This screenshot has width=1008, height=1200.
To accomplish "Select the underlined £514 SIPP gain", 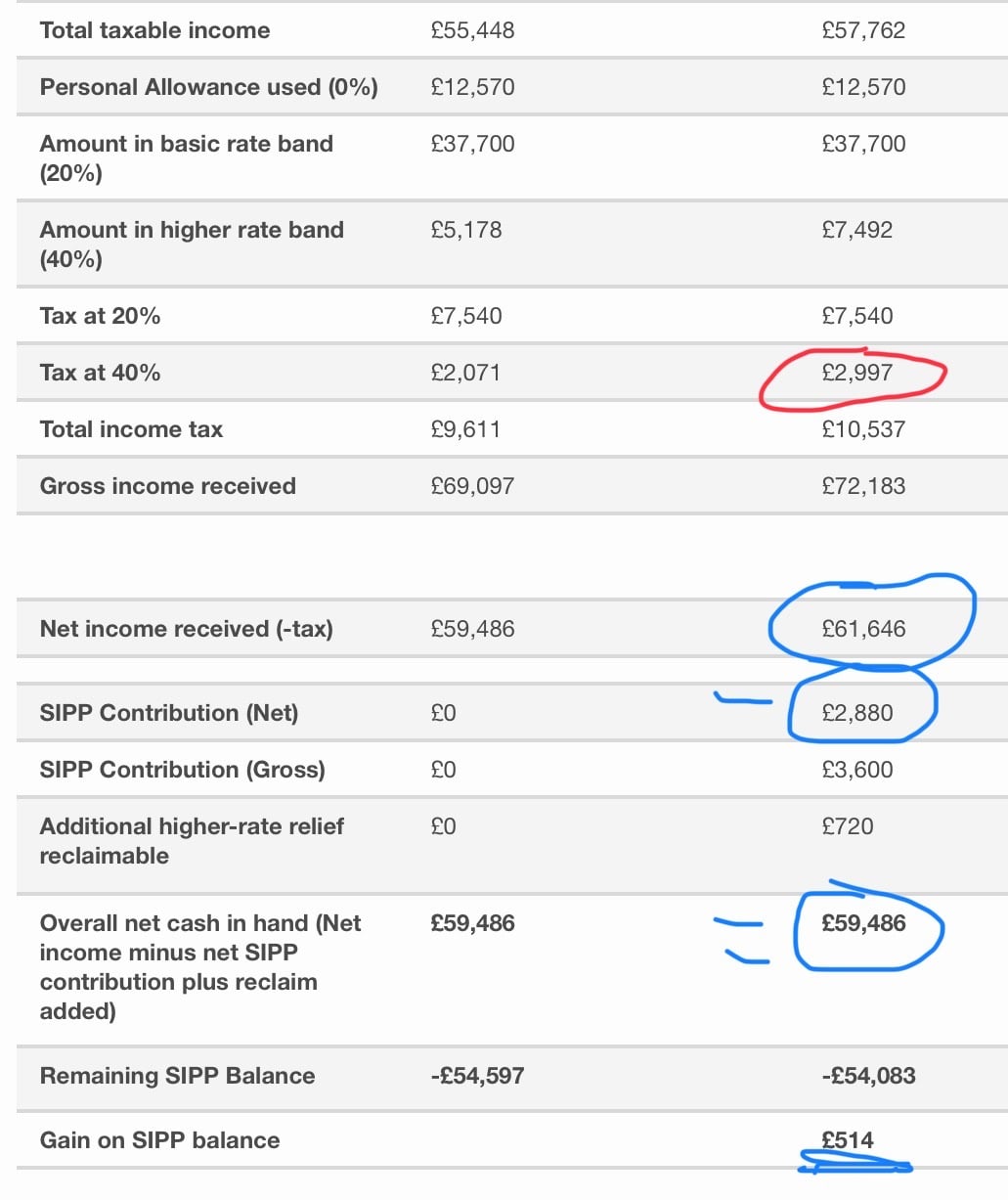I will 847,1140.
